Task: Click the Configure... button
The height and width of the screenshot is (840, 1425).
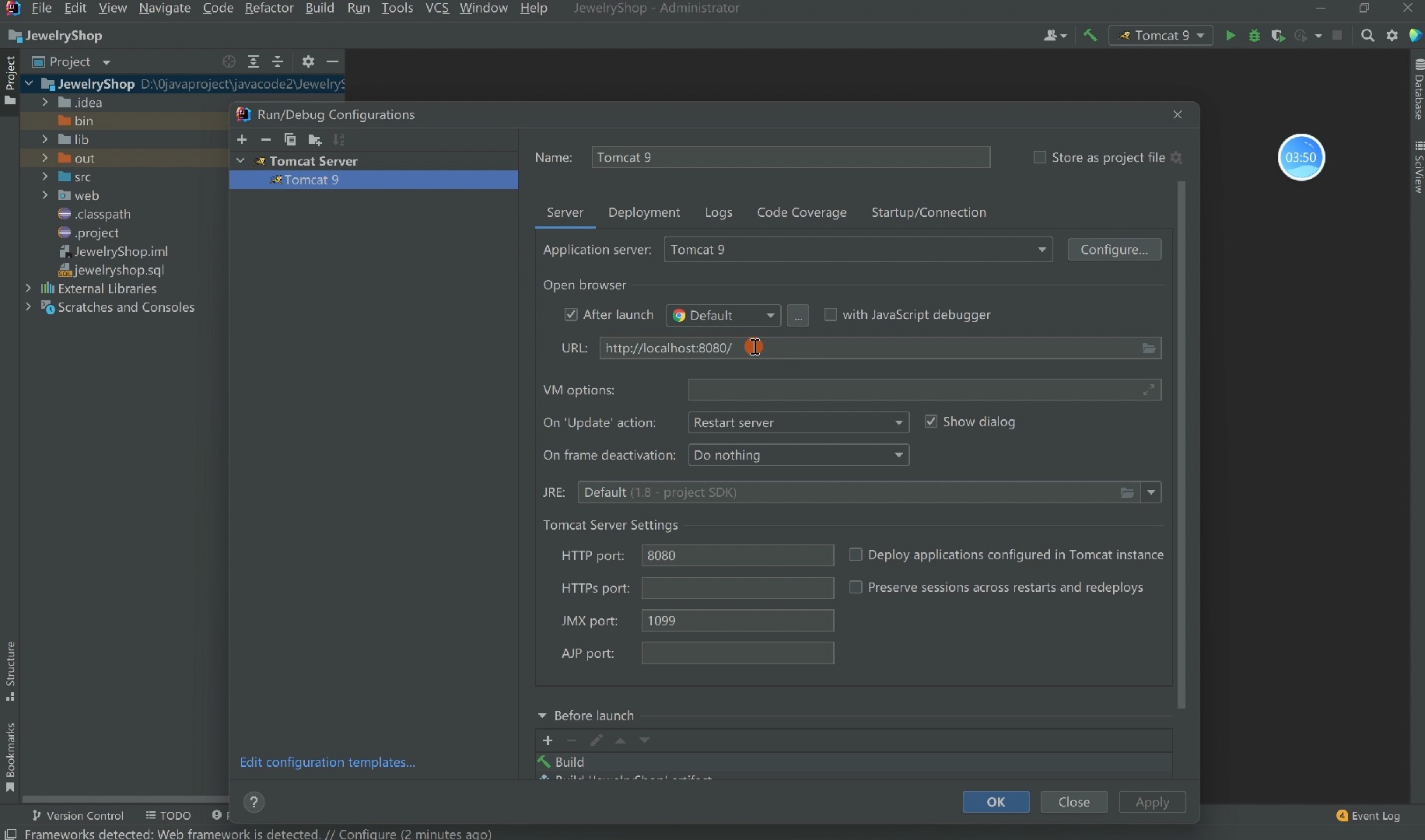Action: click(1115, 250)
